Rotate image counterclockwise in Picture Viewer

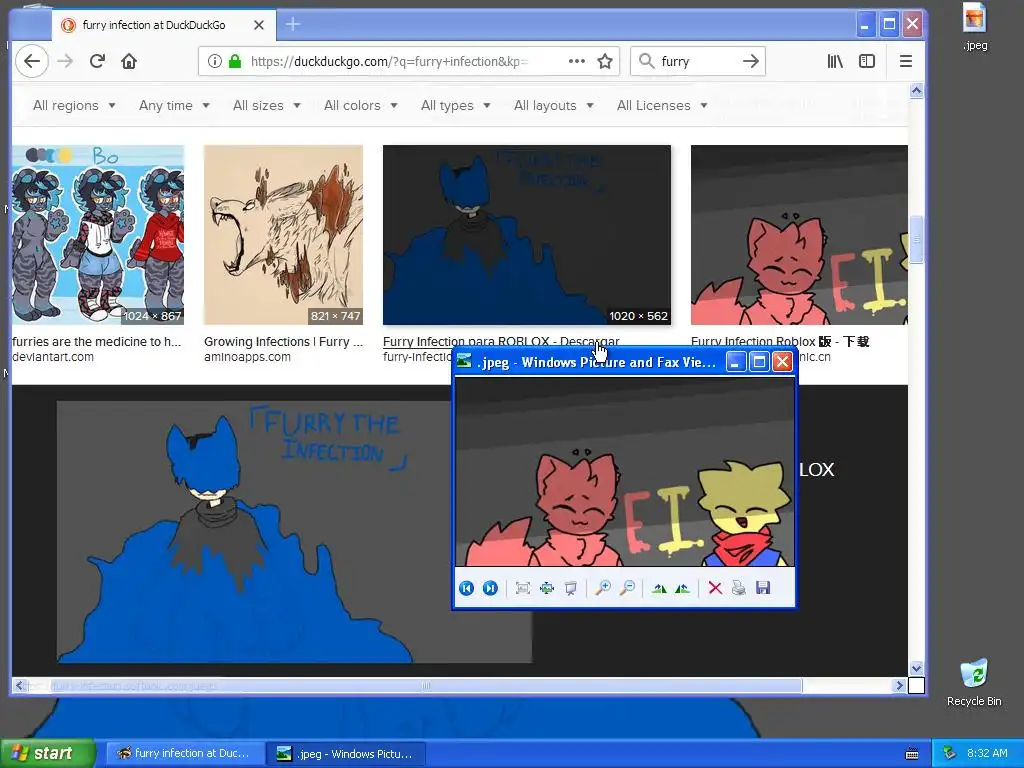click(682, 588)
